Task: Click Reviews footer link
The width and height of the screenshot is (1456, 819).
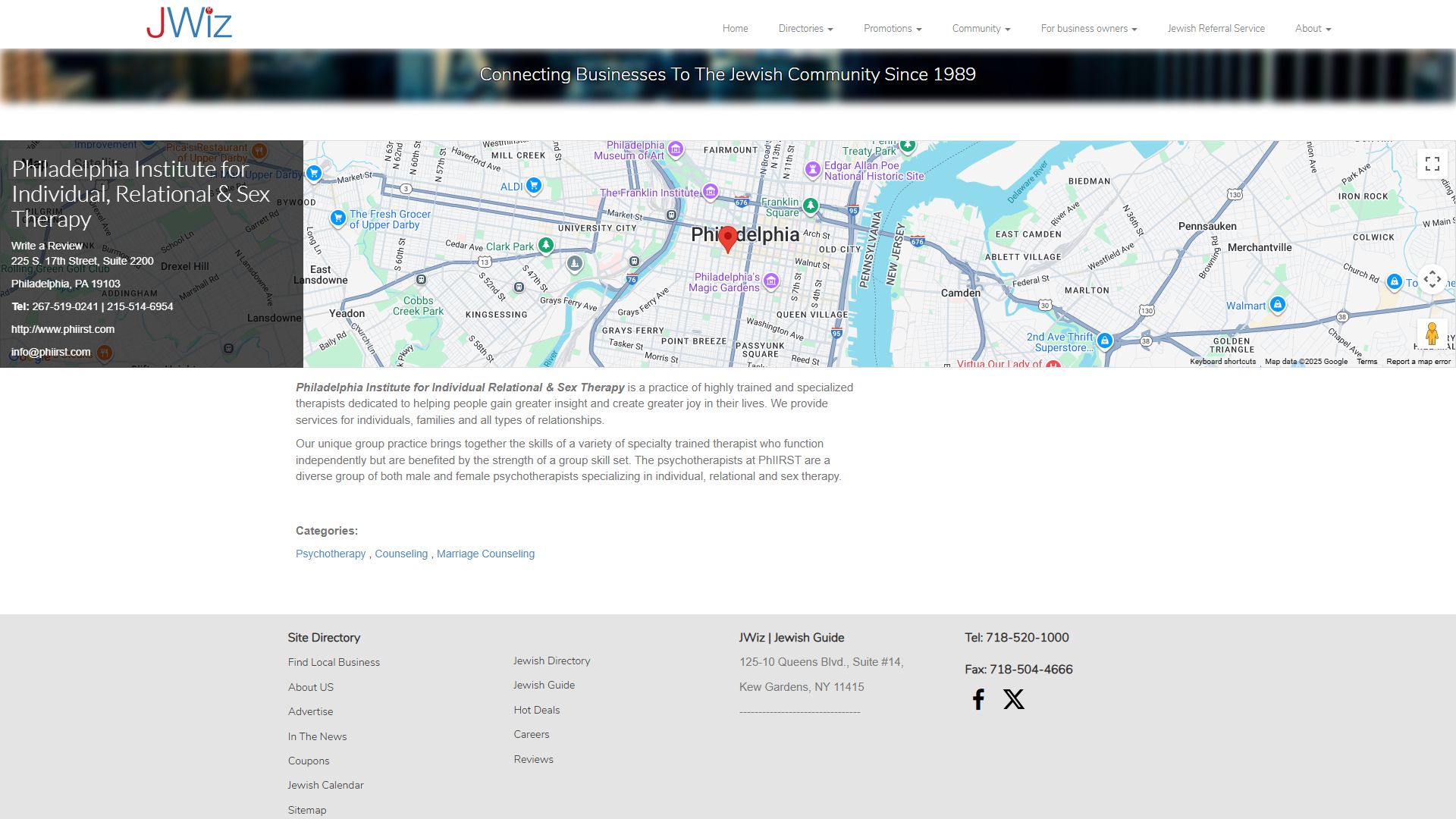Action: (x=533, y=759)
